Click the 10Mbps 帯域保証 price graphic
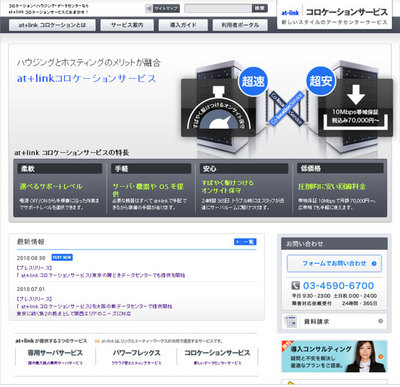The width and height of the screenshot is (400, 387). 355,108
